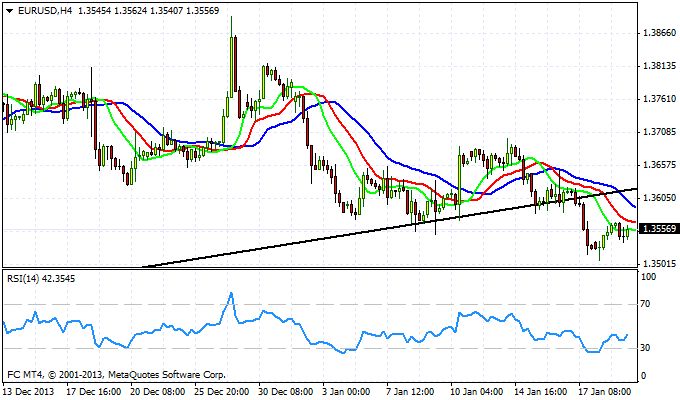This screenshot has width=680, height=400.
Task: Click the 1.38135 price scale label
Action: 660,66
